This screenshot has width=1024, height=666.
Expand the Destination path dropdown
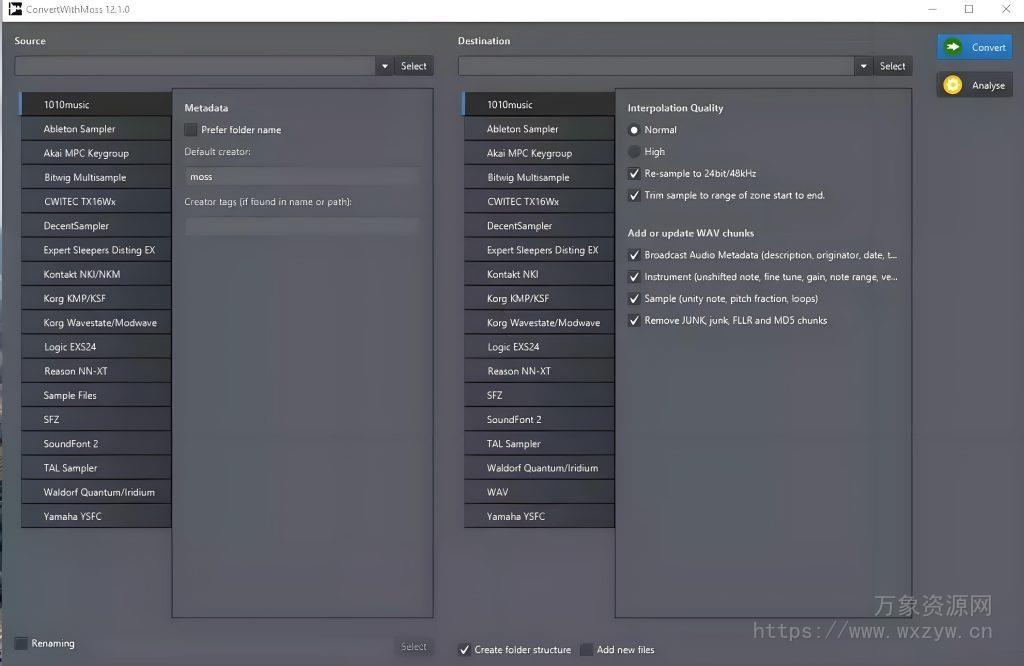point(863,65)
